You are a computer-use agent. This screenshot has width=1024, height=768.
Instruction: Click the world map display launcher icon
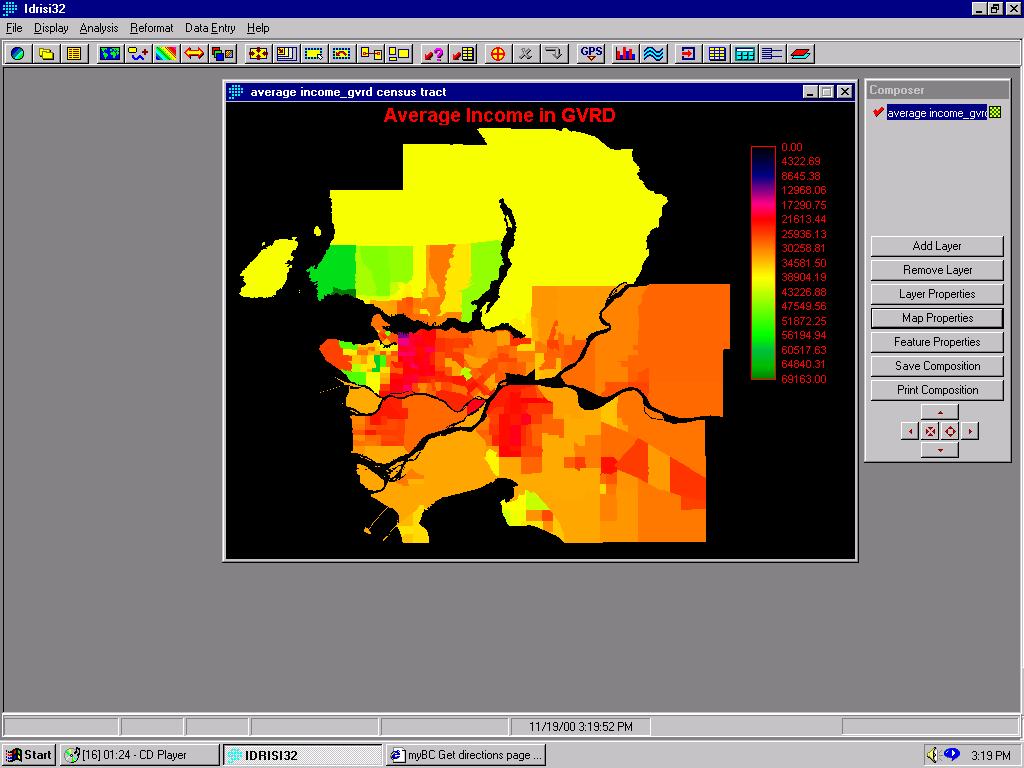(110, 54)
